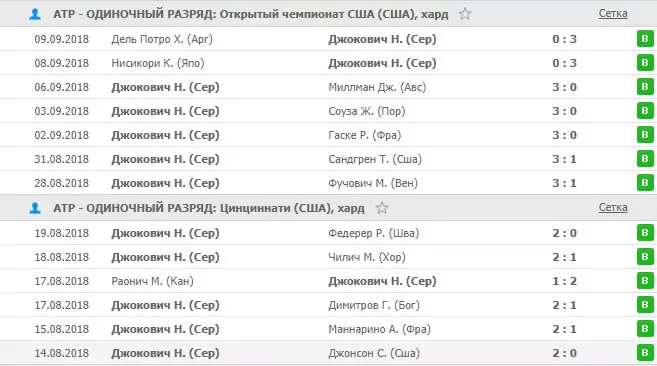Click the date 02.09.2018
The width and height of the screenshot is (657, 366).
(x=62, y=135)
